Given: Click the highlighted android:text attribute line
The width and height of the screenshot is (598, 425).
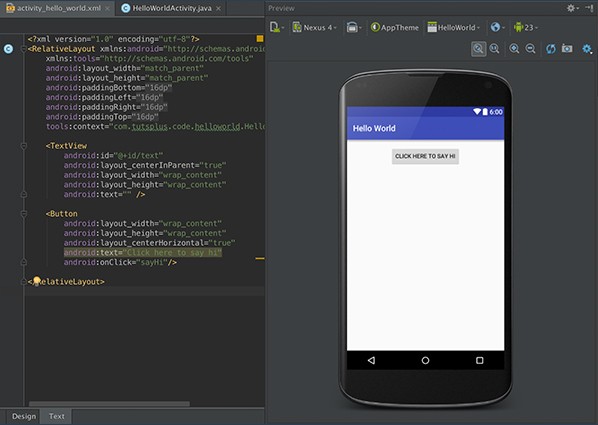Looking at the screenshot, I should point(143,253).
